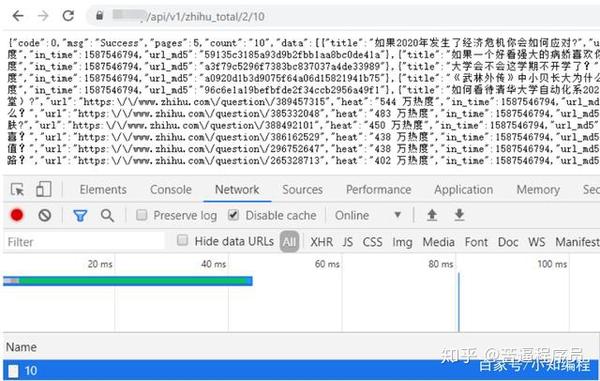Screen dimensions: 600x381
Task: Open the Performance tab
Action: pos(378,189)
